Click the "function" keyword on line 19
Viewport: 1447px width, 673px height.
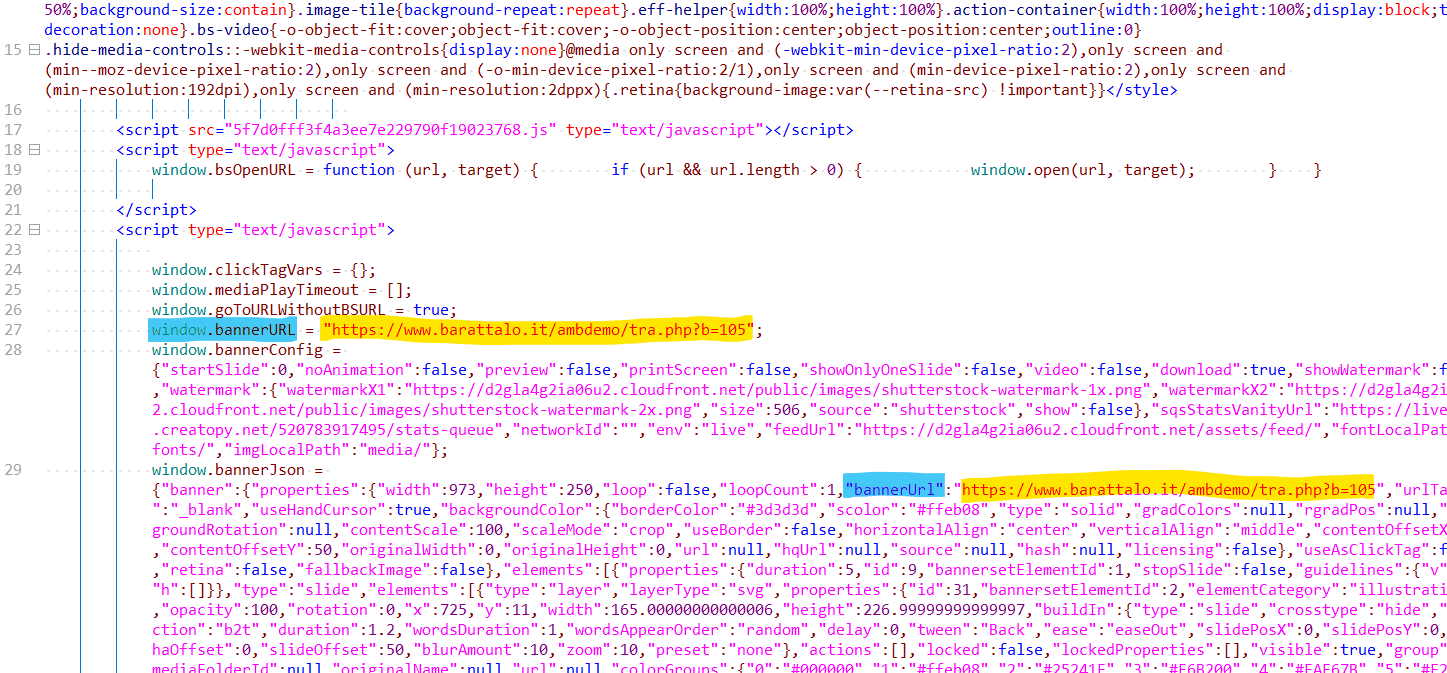click(359, 170)
